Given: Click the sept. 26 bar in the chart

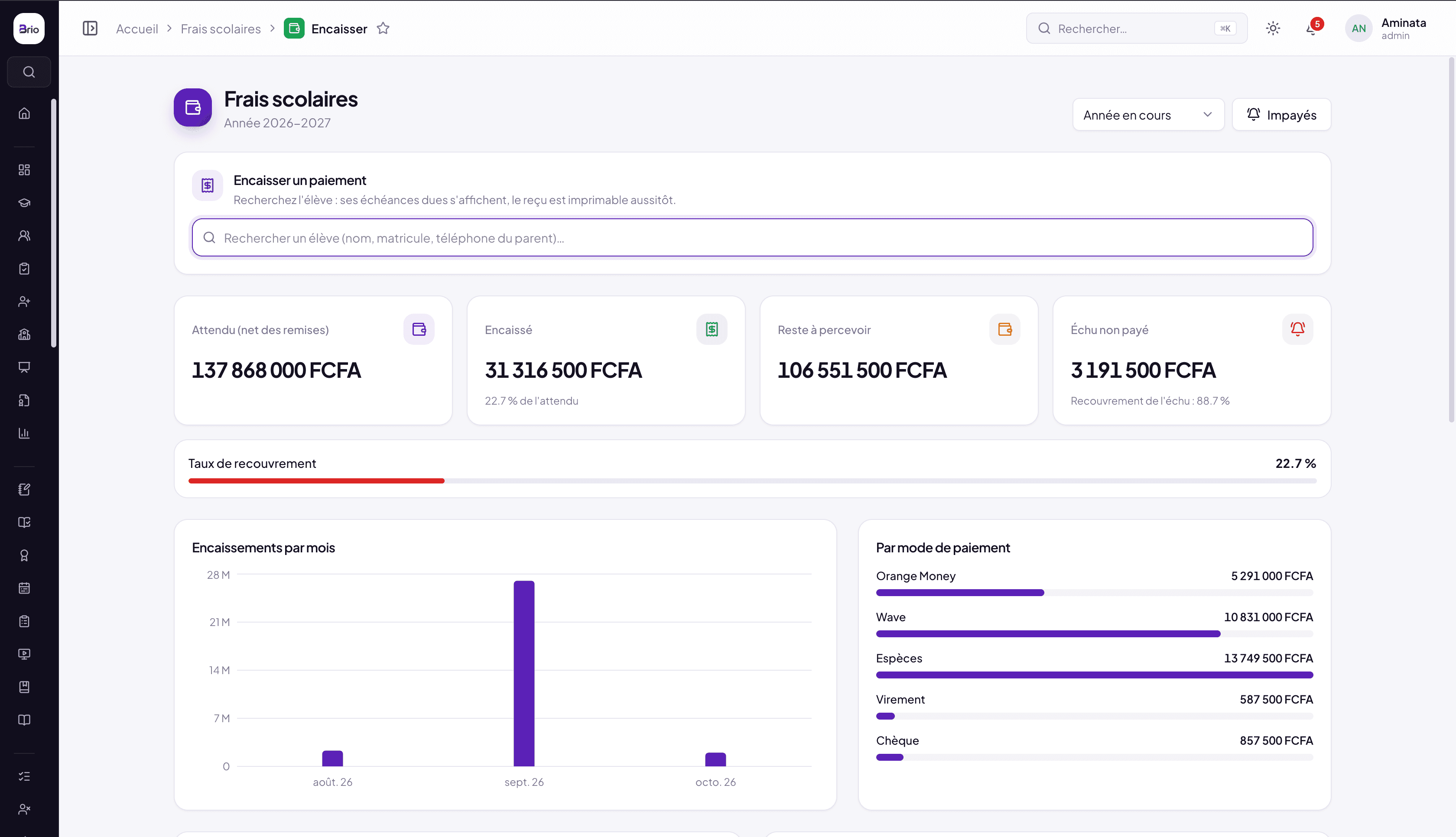Looking at the screenshot, I should (x=523, y=673).
